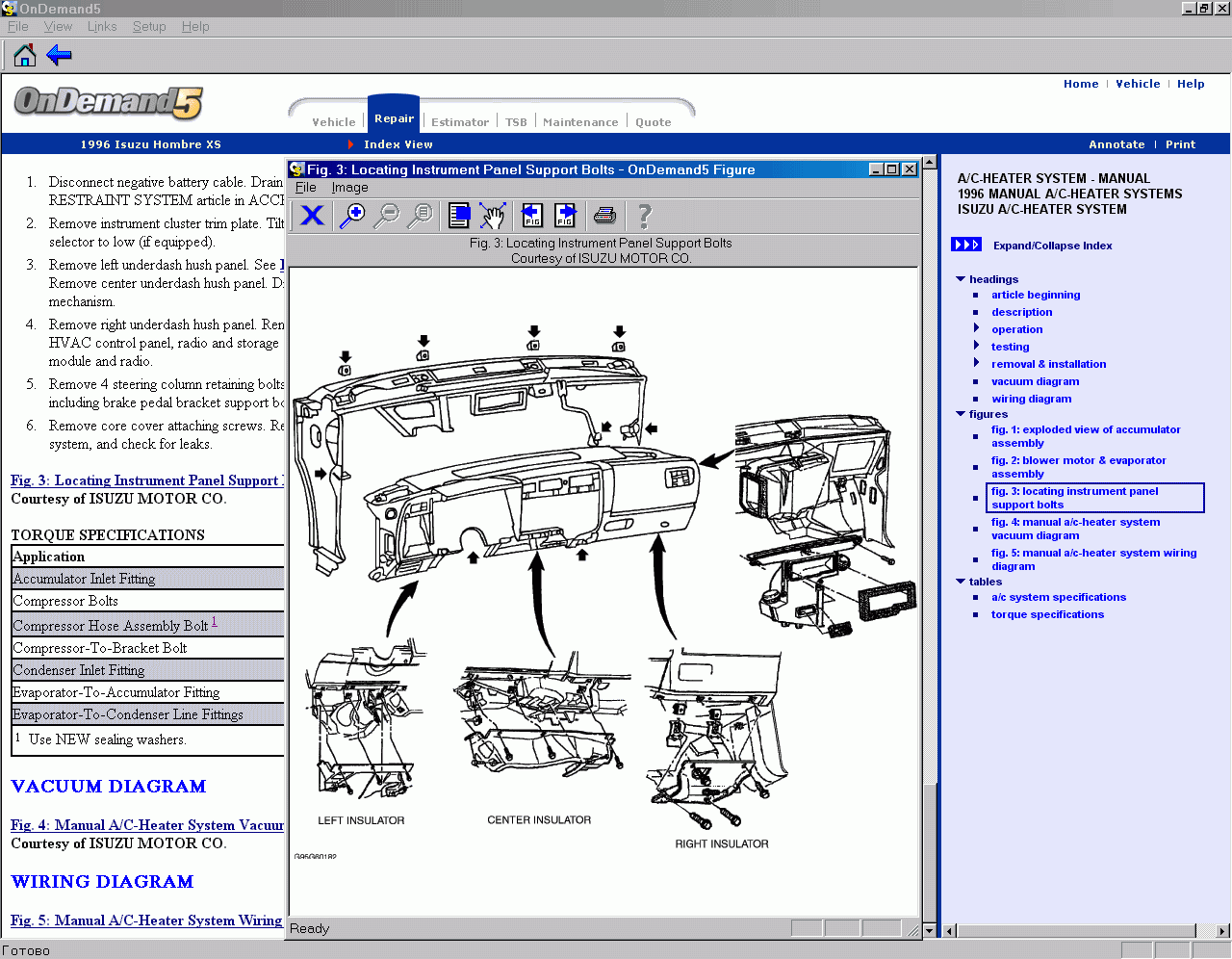Open fig. 5 manual a/c-heater wiring diagram link
The image size is (1232, 959).
point(1094,559)
